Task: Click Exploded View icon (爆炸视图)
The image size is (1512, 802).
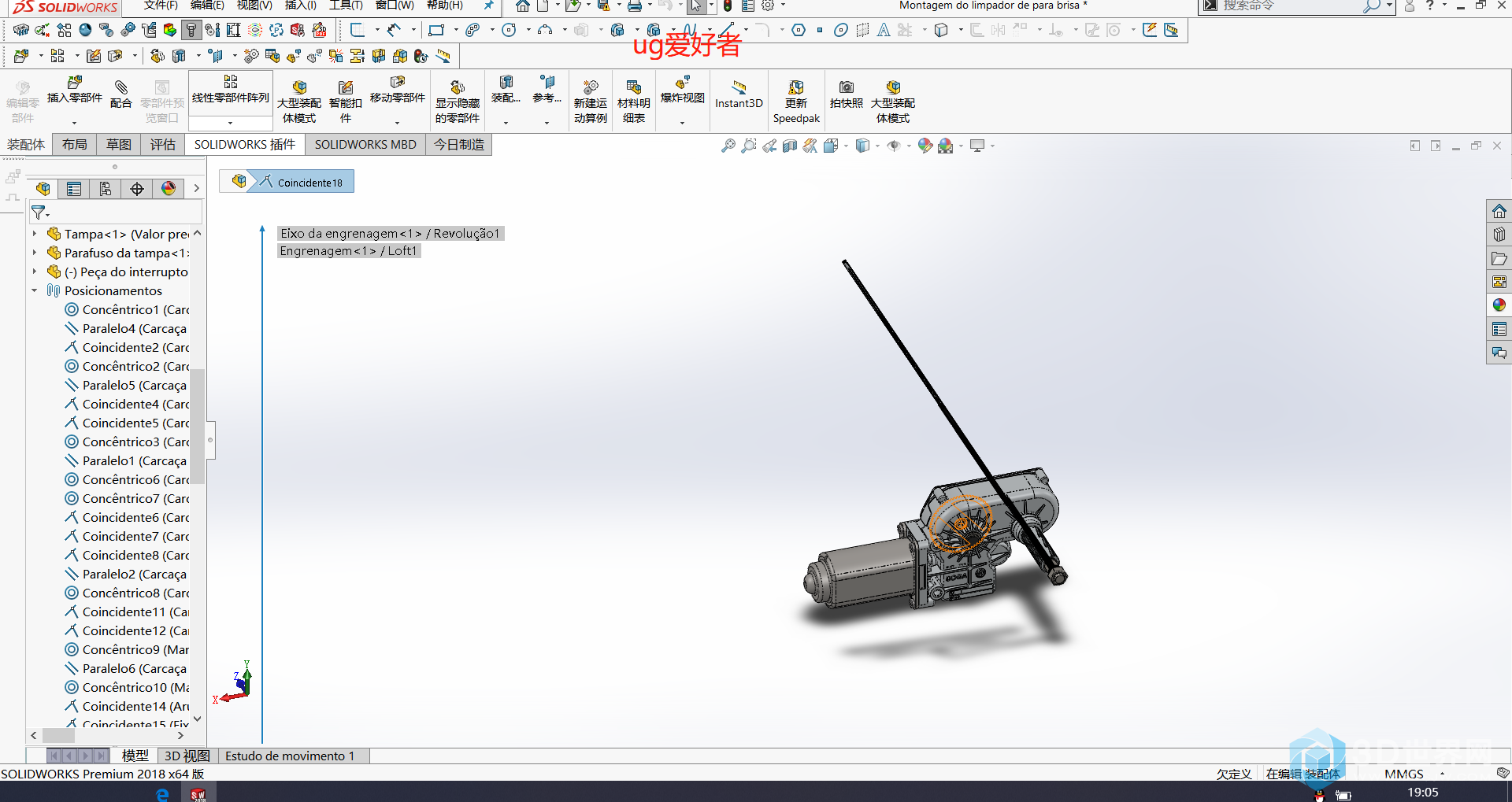Action: (x=683, y=82)
